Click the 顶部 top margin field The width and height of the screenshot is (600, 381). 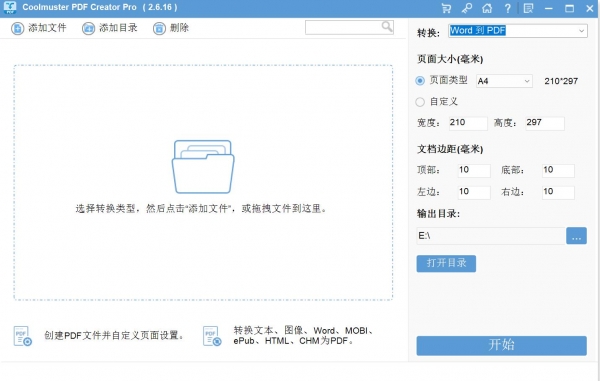tap(474, 171)
